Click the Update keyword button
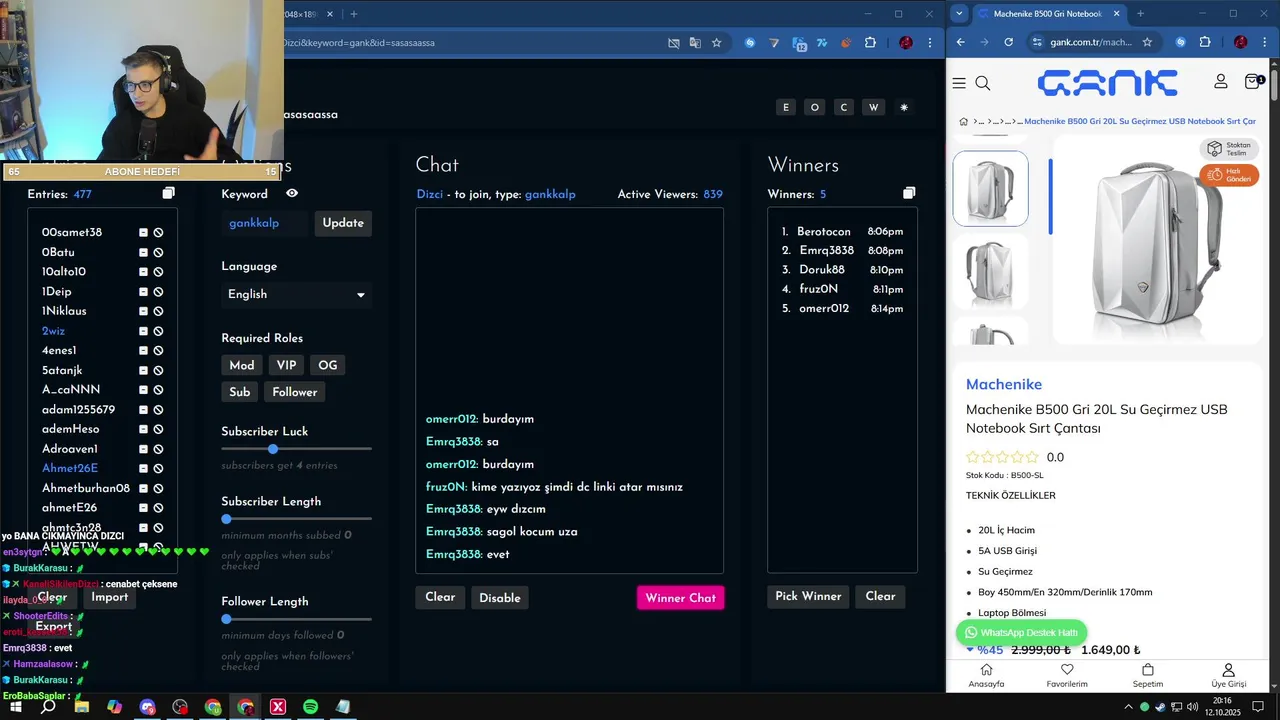 pos(343,223)
